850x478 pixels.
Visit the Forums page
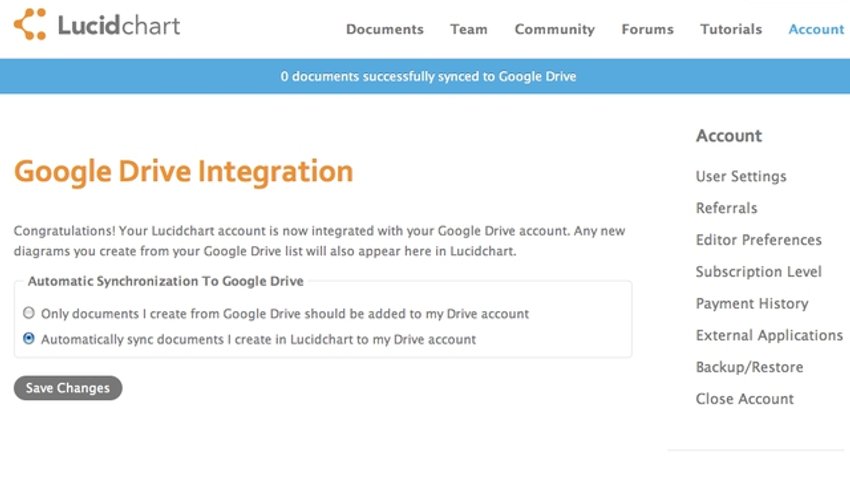[x=647, y=29]
